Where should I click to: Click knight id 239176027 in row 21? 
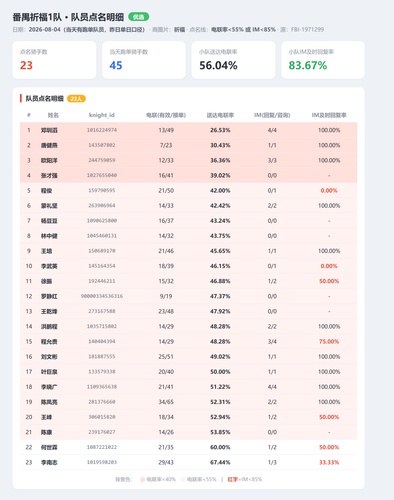click(x=102, y=432)
